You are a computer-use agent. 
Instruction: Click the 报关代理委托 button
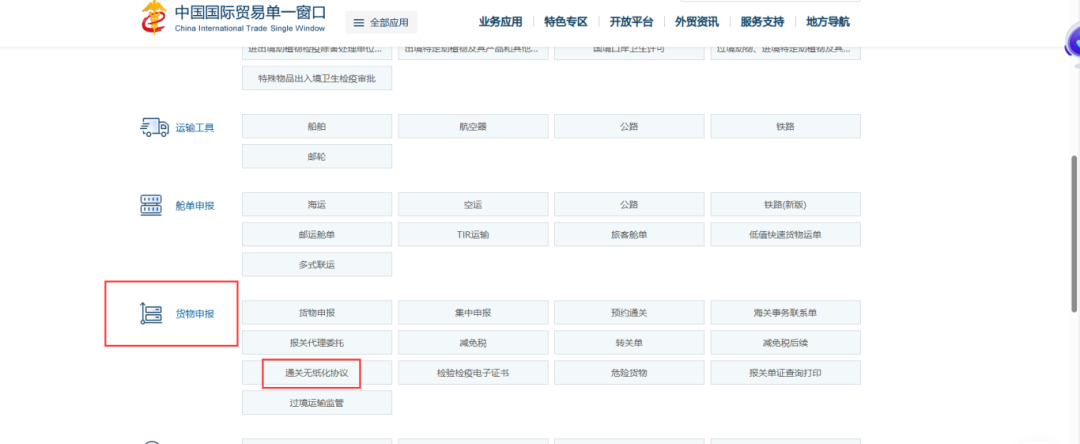tap(316, 343)
